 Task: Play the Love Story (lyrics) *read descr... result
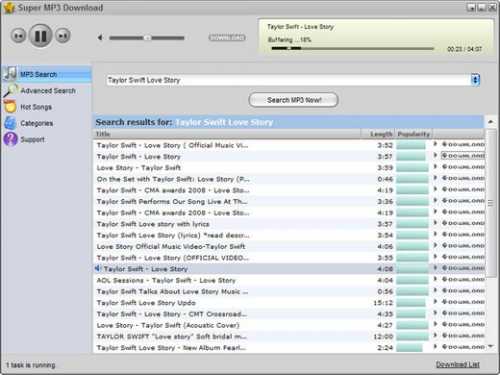click(x=435, y=234)
